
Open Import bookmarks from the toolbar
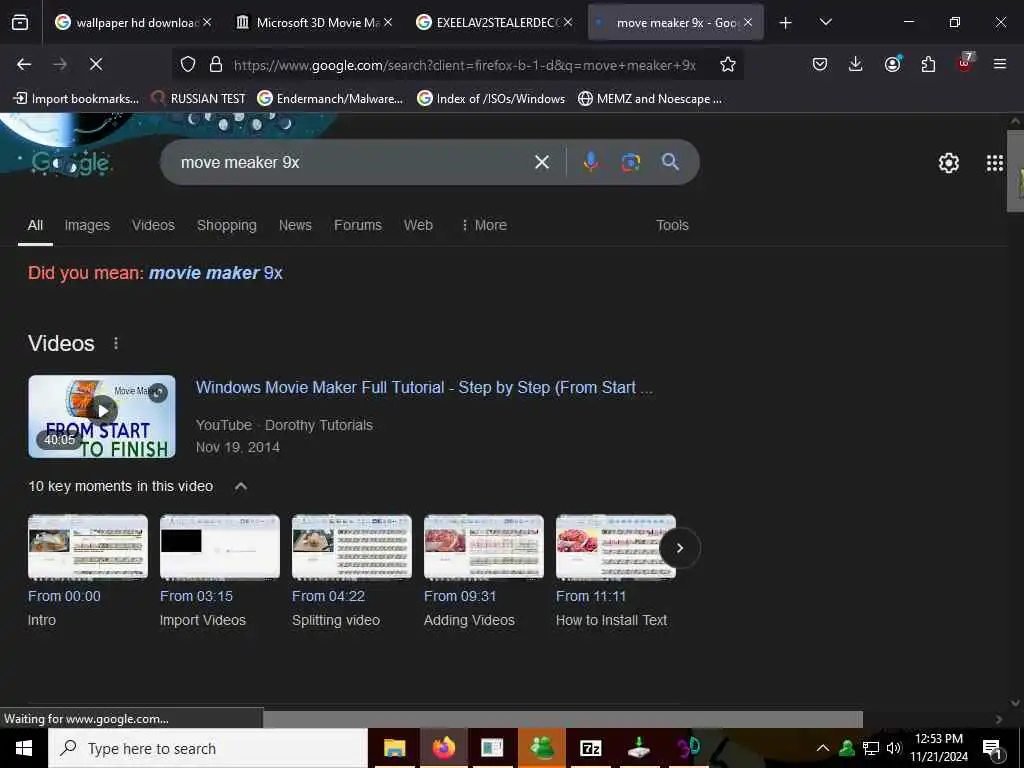[76, 99]
